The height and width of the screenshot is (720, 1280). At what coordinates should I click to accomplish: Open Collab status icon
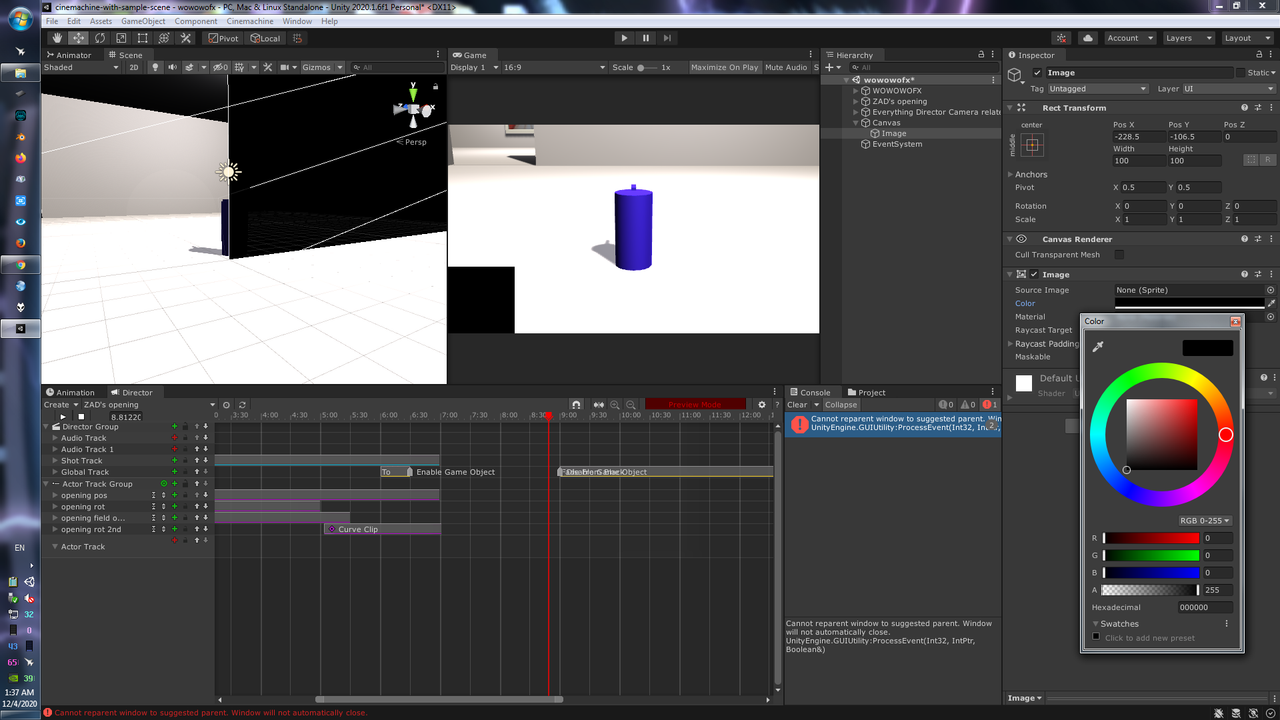1059,38
